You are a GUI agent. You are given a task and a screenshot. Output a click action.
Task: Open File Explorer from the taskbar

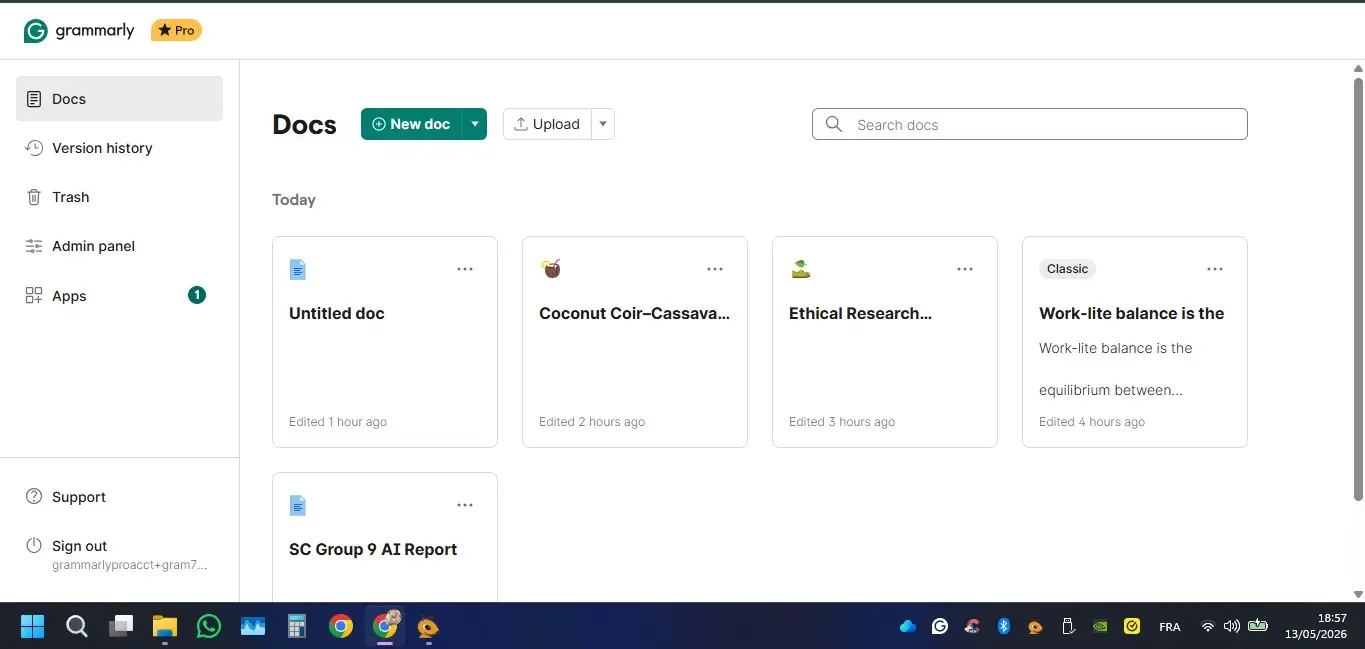pos(165,627)
